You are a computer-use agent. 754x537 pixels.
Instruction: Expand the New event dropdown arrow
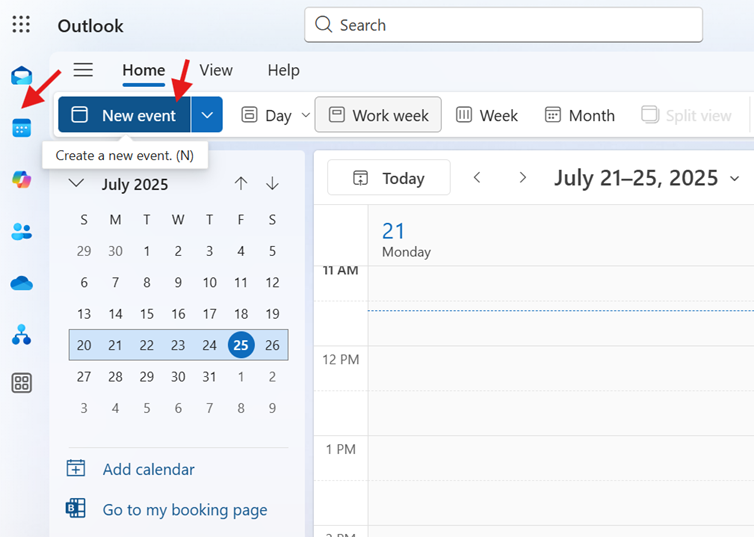(207, 115)
